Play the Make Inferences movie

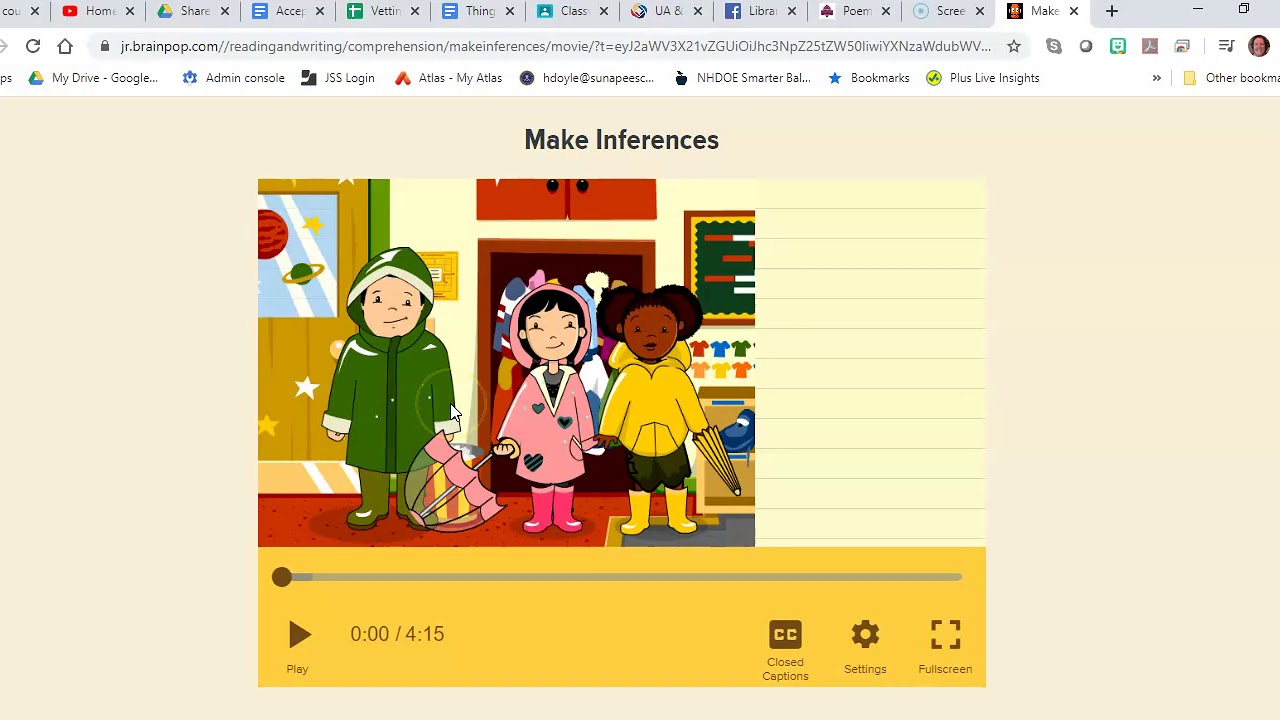[x=298, y=634]
